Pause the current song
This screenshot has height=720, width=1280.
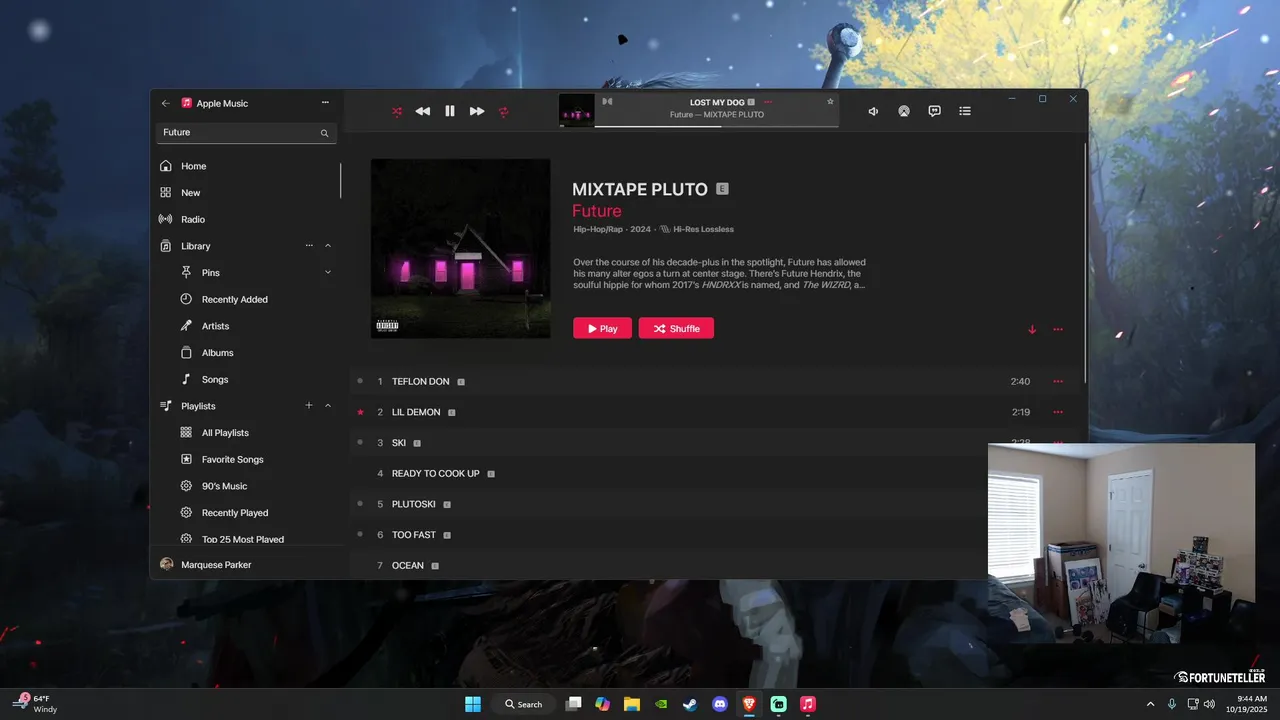(450, 111)
